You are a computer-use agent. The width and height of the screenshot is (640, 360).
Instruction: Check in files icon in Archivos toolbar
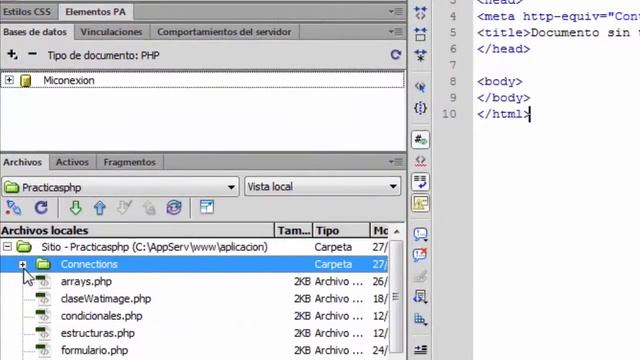coord(149,208)
